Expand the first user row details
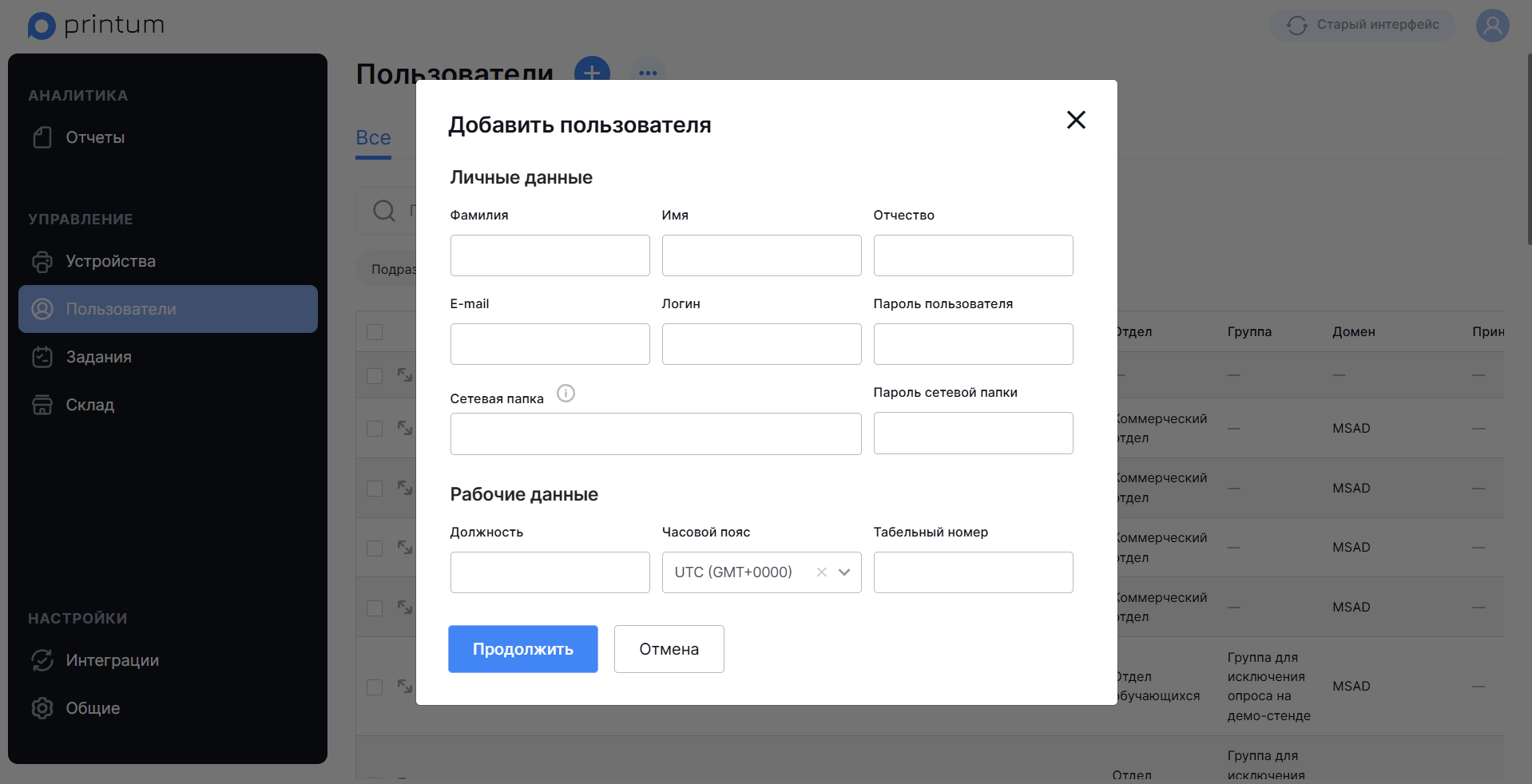 coord(405,375)
